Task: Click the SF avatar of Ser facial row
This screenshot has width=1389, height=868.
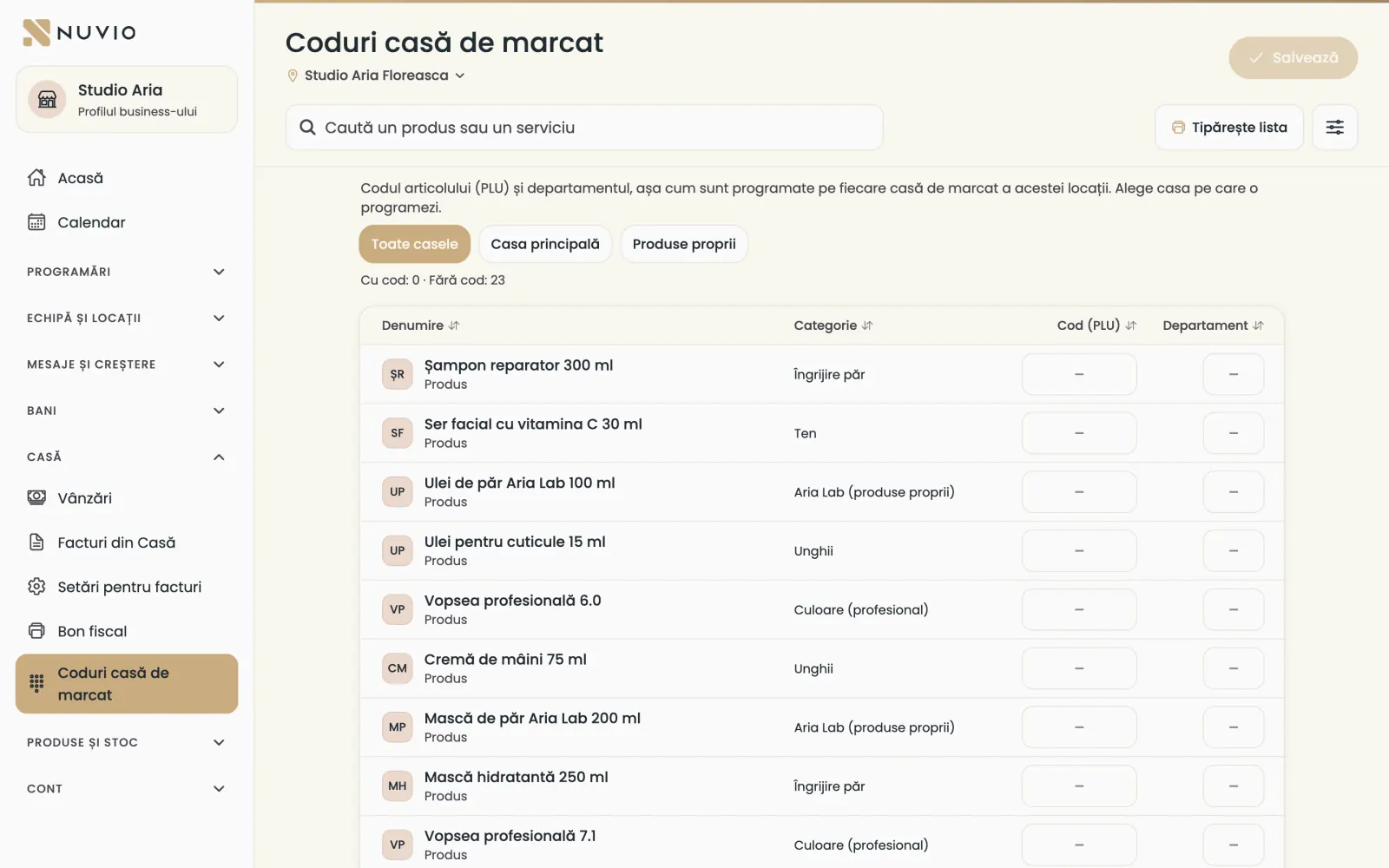Action: pyautogui.click(x=398, y=433)
